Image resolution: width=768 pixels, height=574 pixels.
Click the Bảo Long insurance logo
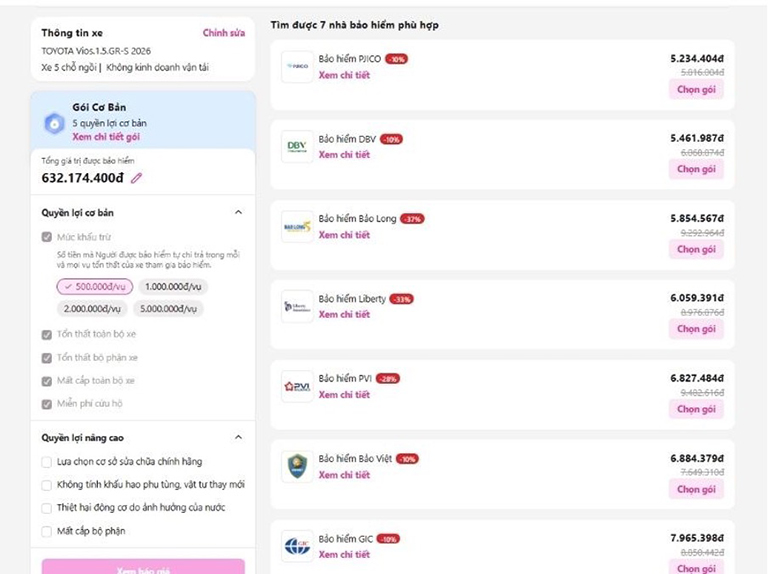pos(297,226)
